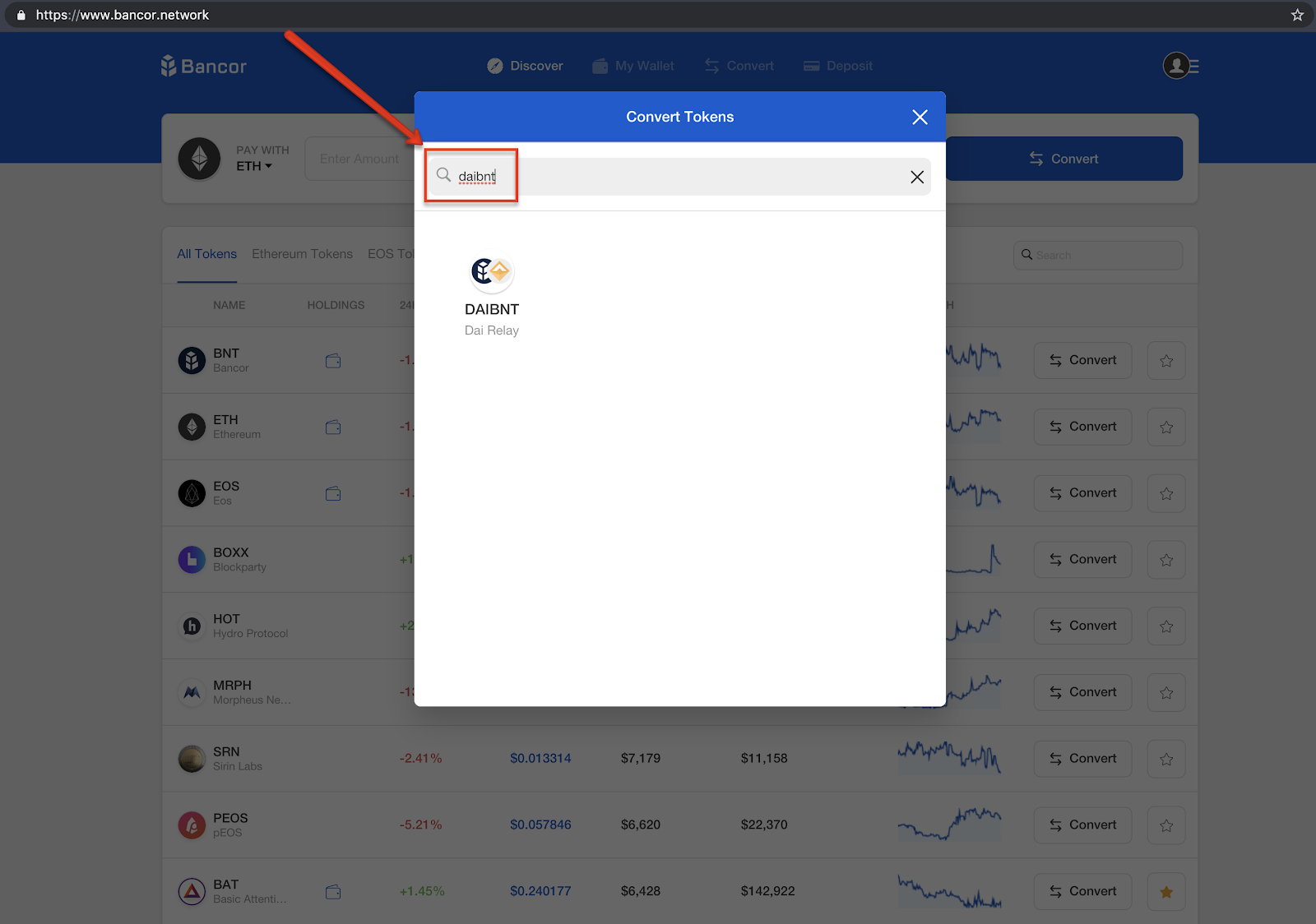Open Convert in top navigation
Screen dimensions: 1316x924
739,66
